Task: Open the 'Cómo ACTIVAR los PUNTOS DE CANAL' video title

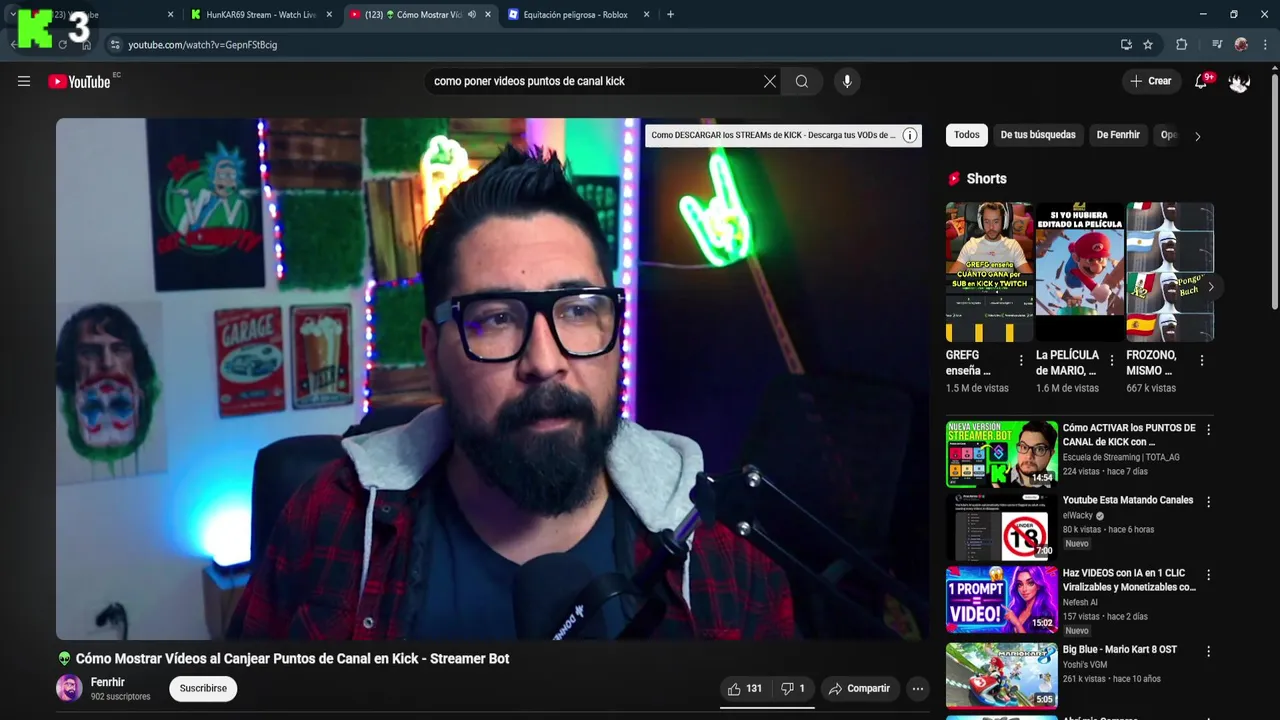Action: pyautogui.click(x=1129, y=435)
